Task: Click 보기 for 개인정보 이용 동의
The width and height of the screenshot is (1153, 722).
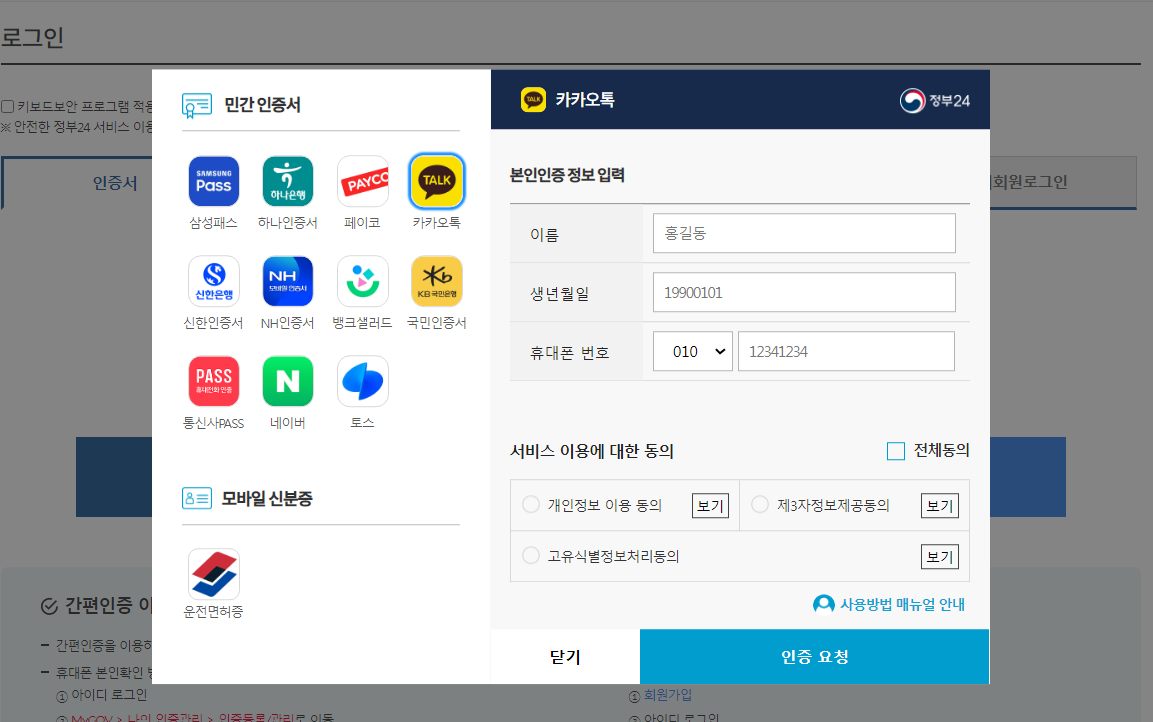Action: click(x=710, y=506)
